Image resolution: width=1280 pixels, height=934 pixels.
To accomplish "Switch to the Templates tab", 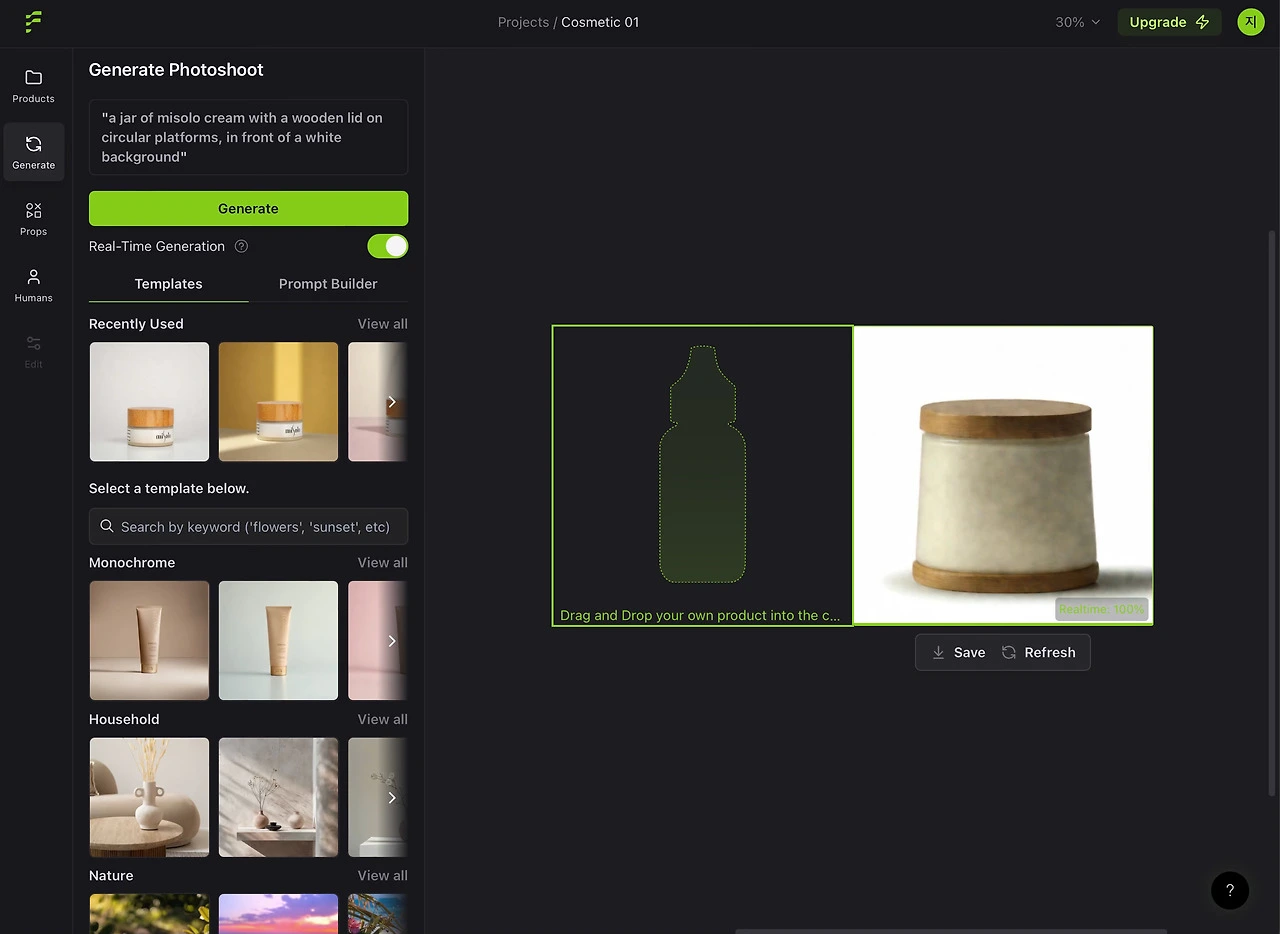I will tap(169, 284).
